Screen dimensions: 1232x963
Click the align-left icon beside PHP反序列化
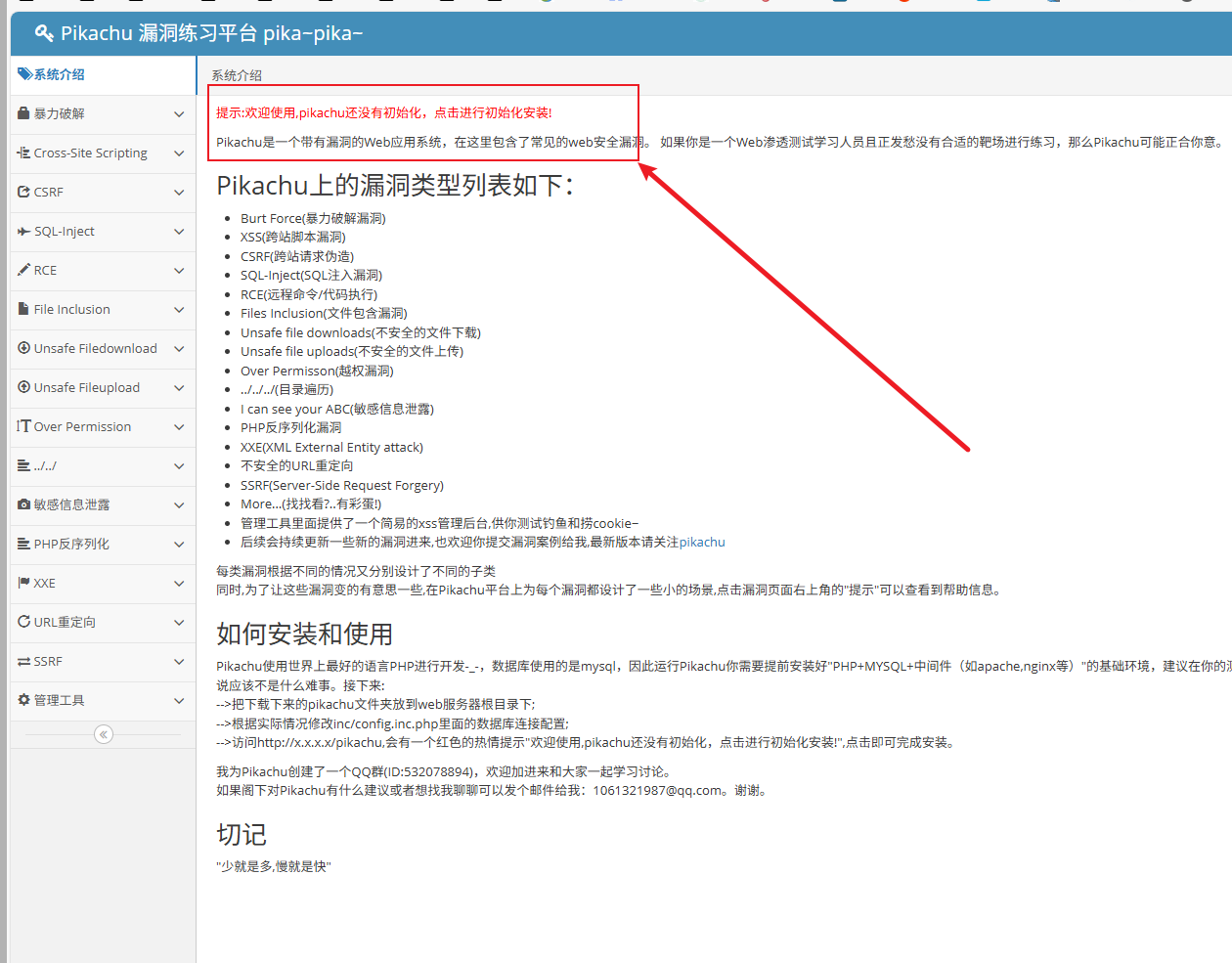coord(24,544)
